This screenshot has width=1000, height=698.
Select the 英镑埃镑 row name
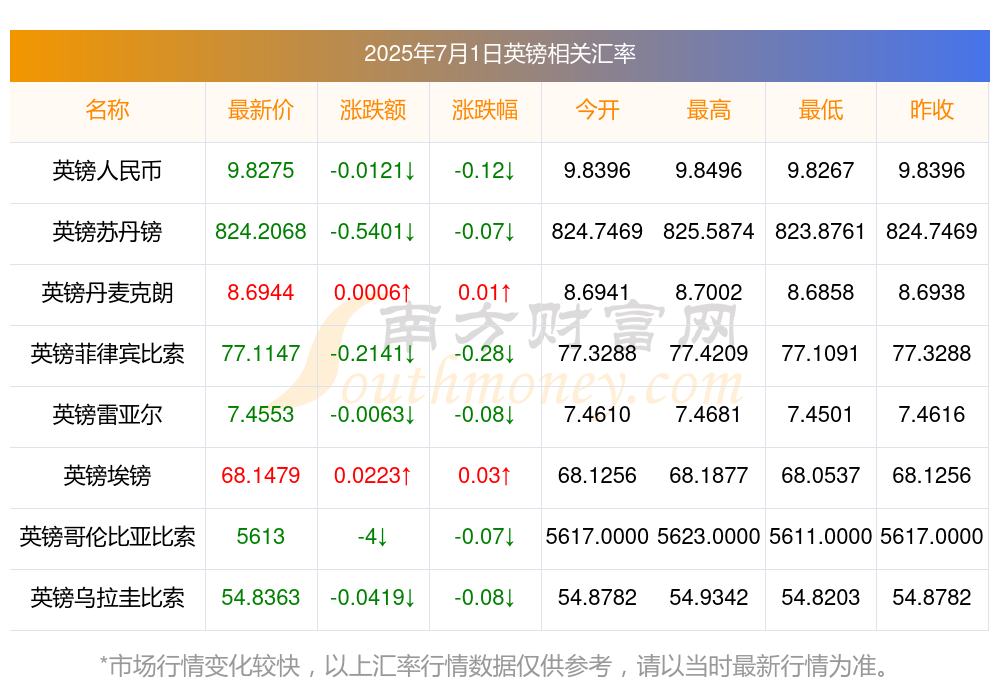pos(107,476)
